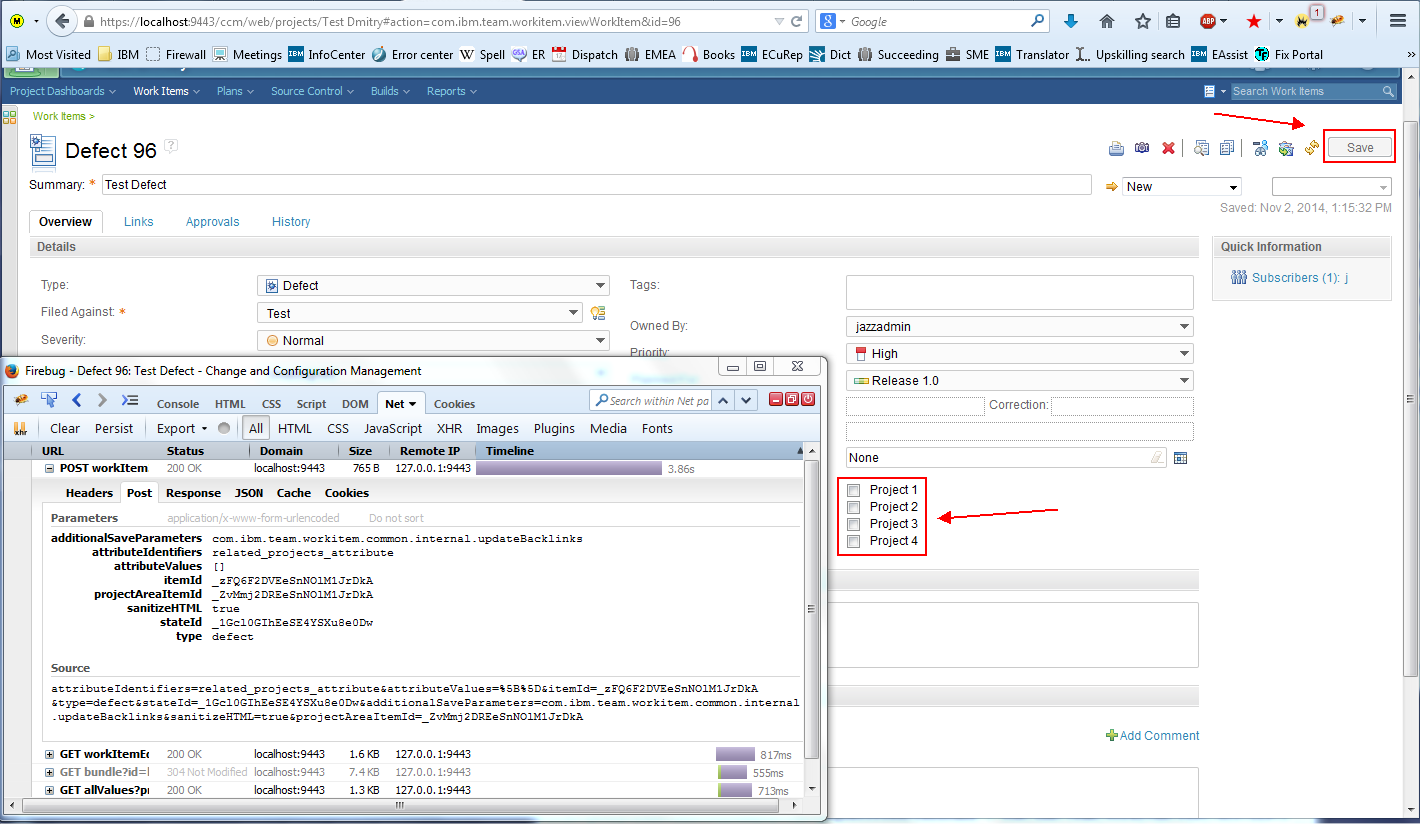Toggle the Persist option in Firebug Net panel
This screenshot has width=1420, height=824.
tap(114, 428)
